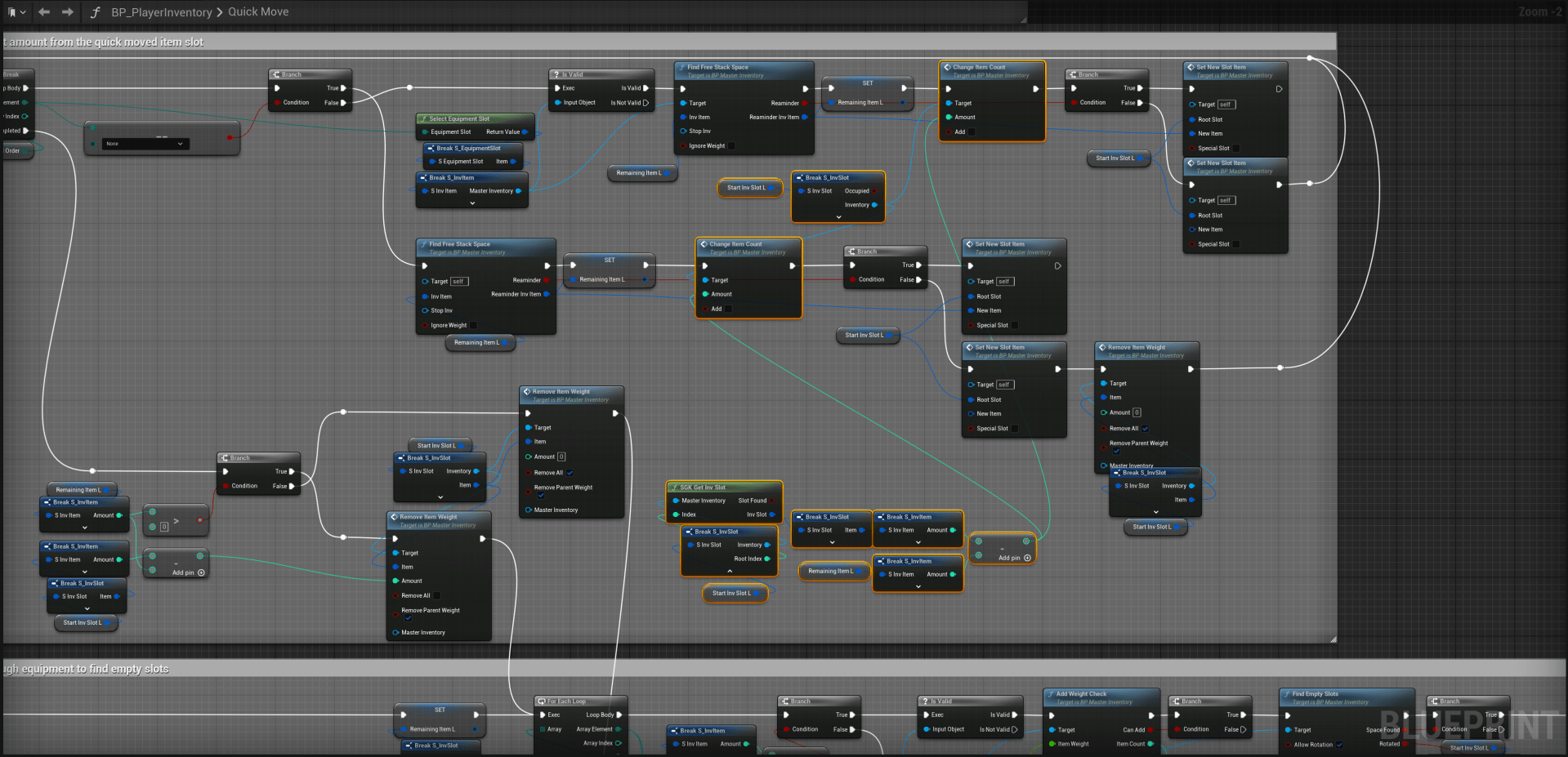Select the Quick Move breadcrumb
Viewport: 1568px width, 757px height.
pos(258,12)
